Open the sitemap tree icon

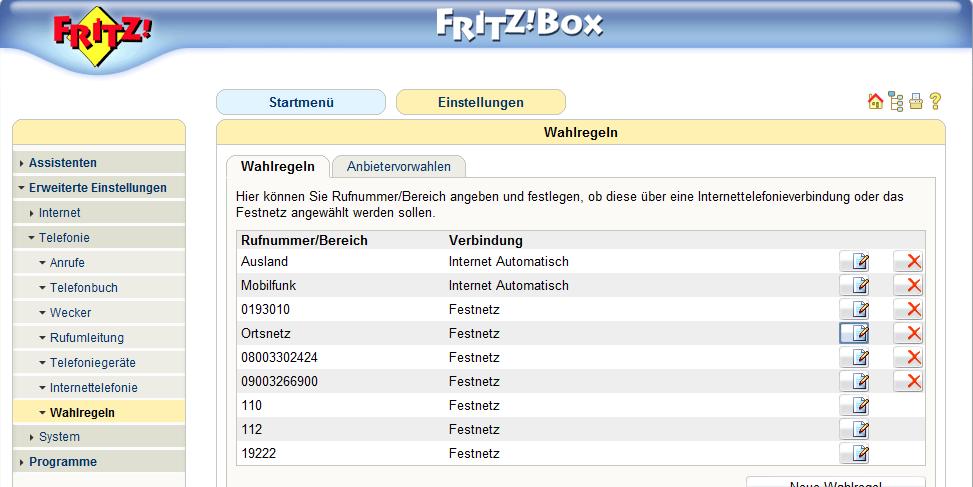point(896,101)
